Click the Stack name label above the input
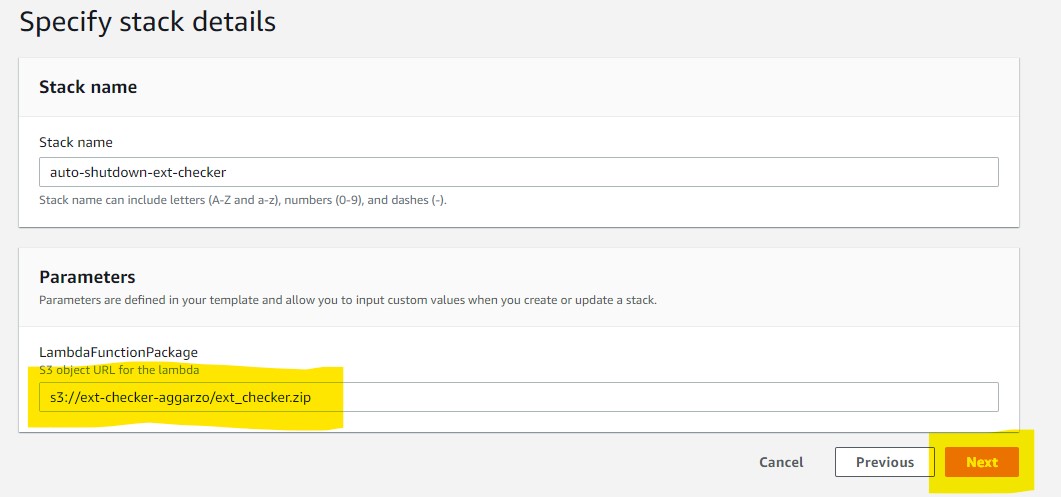The height and width of the screenshot is (497, 1061). (76, 142)
